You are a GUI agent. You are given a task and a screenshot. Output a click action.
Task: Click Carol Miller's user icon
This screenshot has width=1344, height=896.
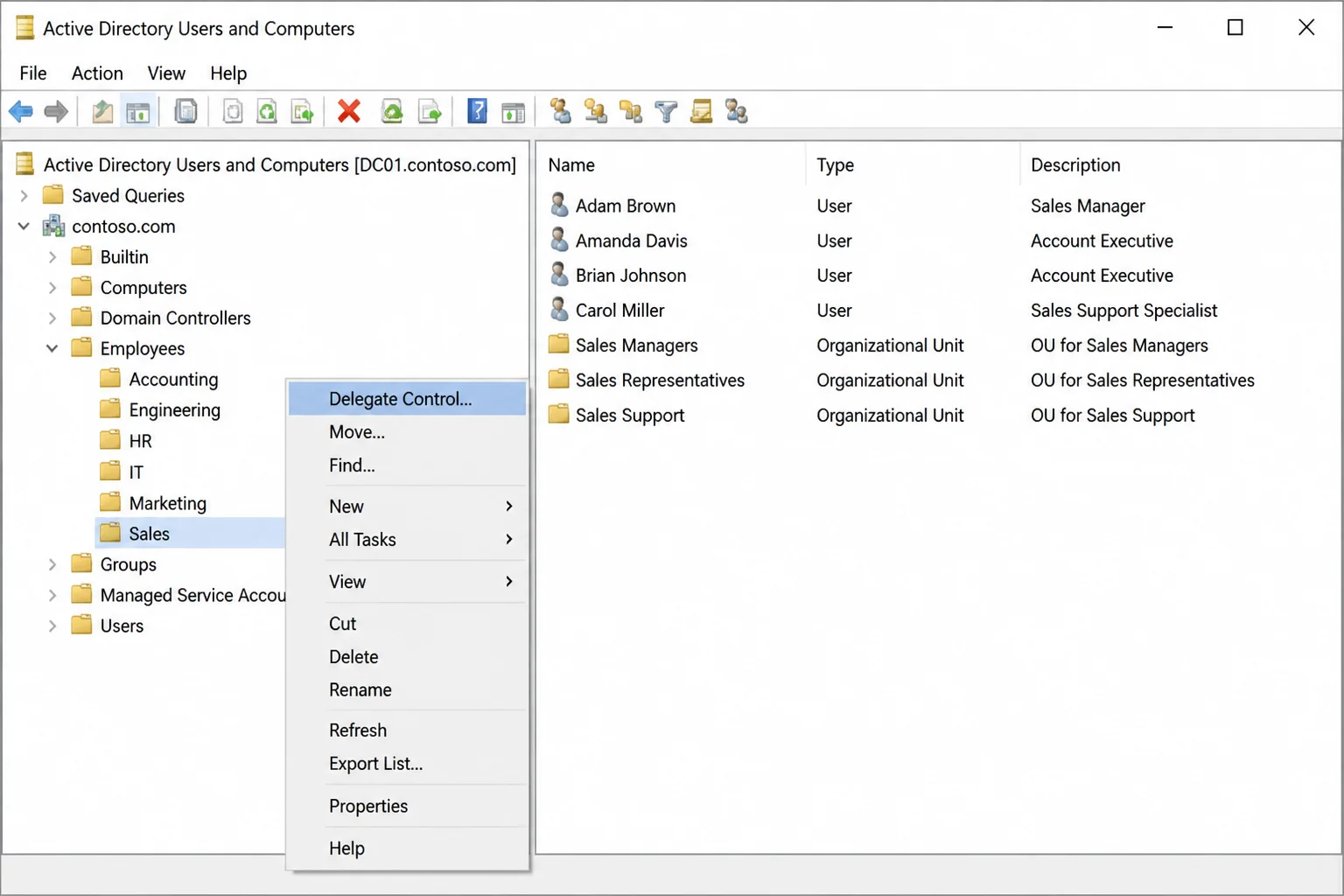(559, 310)
